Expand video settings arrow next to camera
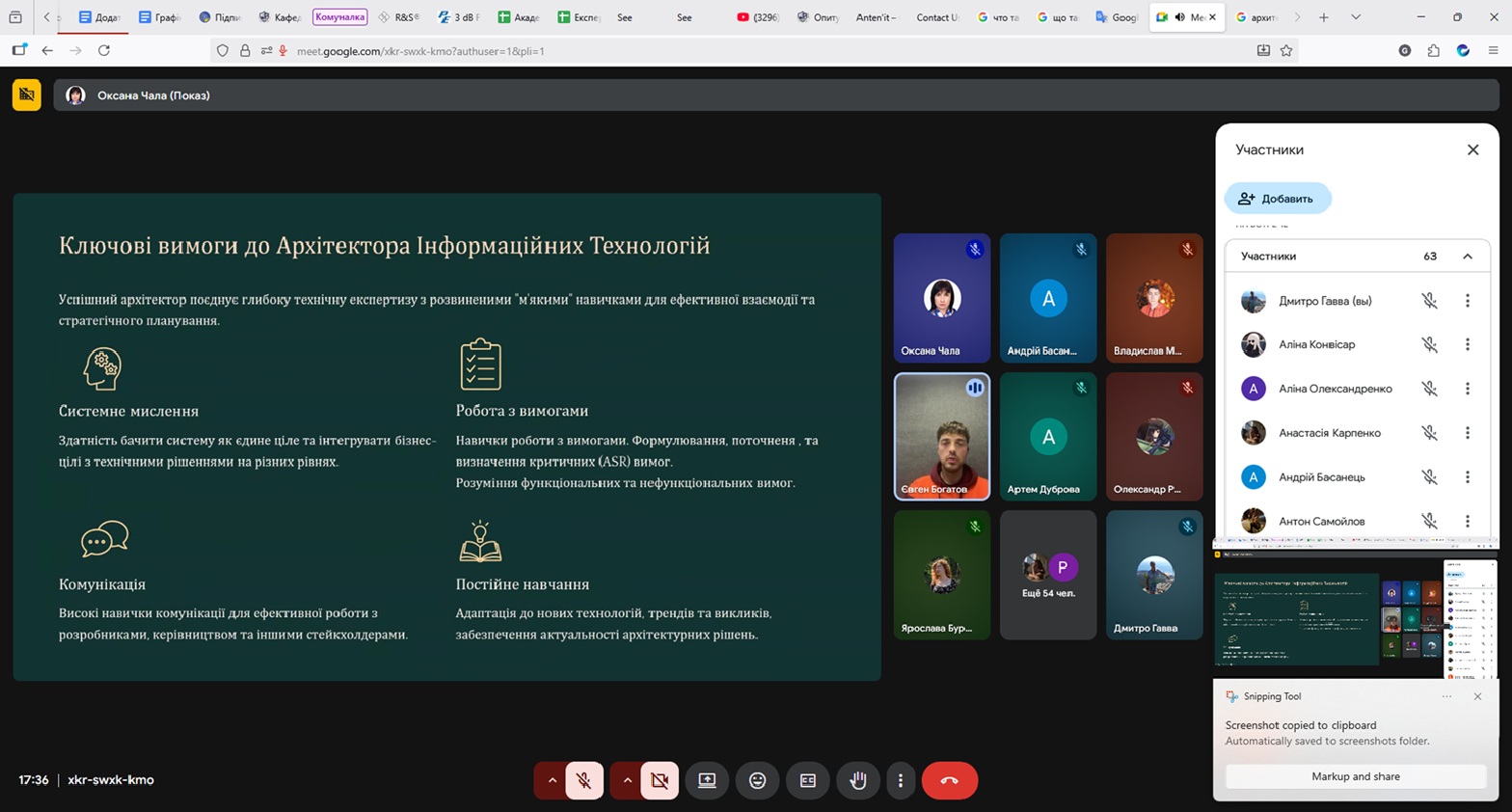Viewport: 1512px width, 812px height. coord(627,780)
